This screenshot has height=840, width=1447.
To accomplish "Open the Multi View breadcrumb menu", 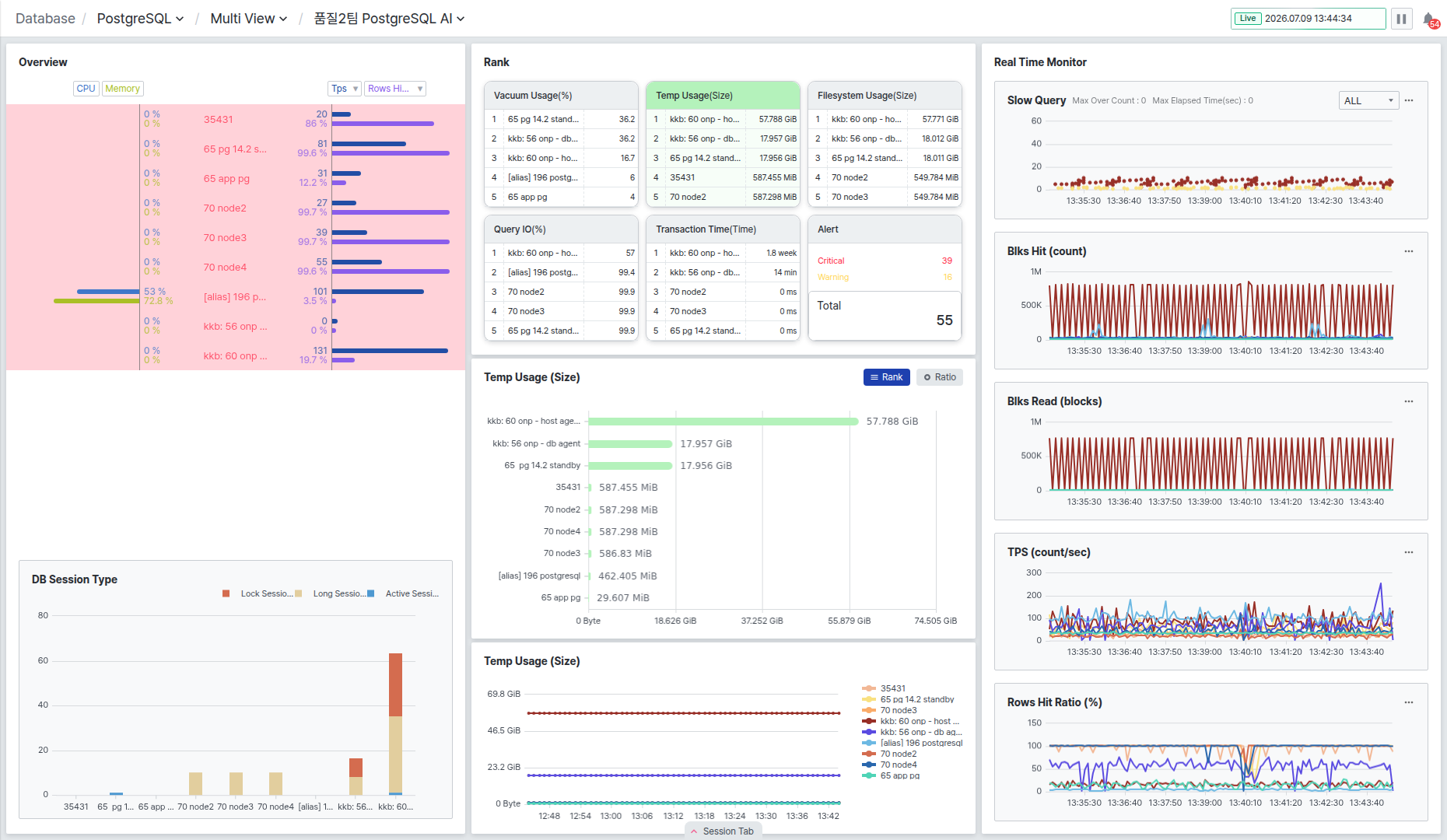I will pyautogui.click(x=249, y=19).
